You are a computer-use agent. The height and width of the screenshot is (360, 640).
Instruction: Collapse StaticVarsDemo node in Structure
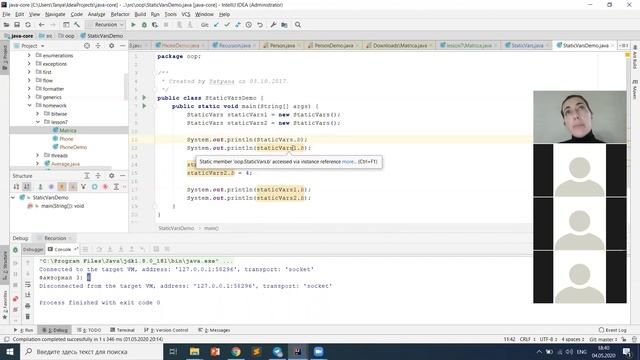[x=13, y=198]
